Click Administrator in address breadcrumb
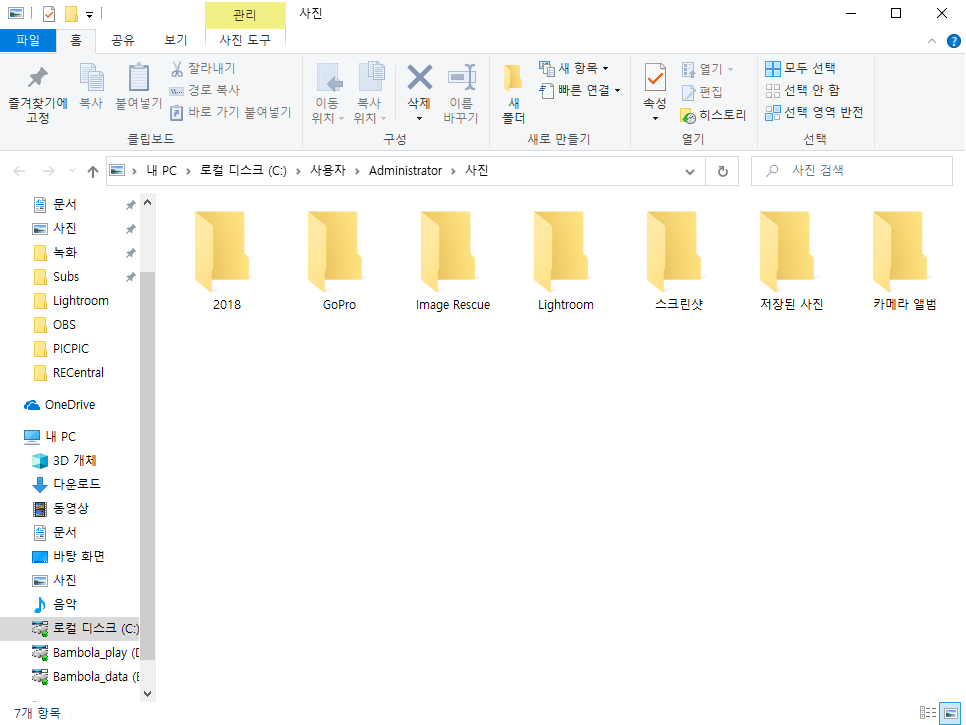 click(405, 171)
